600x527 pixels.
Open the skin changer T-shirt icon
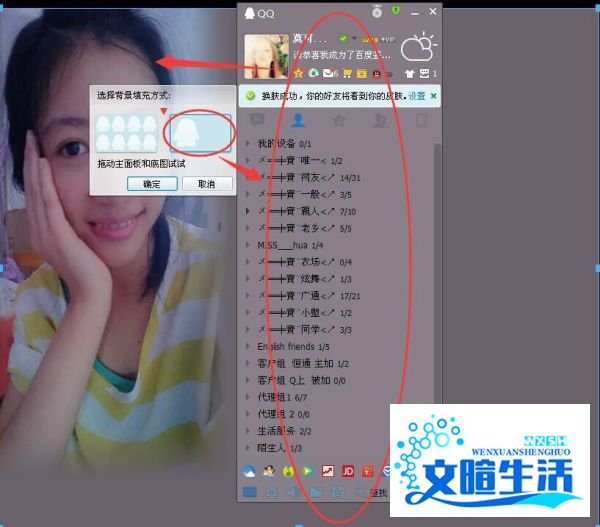click(x=409, y=73)
